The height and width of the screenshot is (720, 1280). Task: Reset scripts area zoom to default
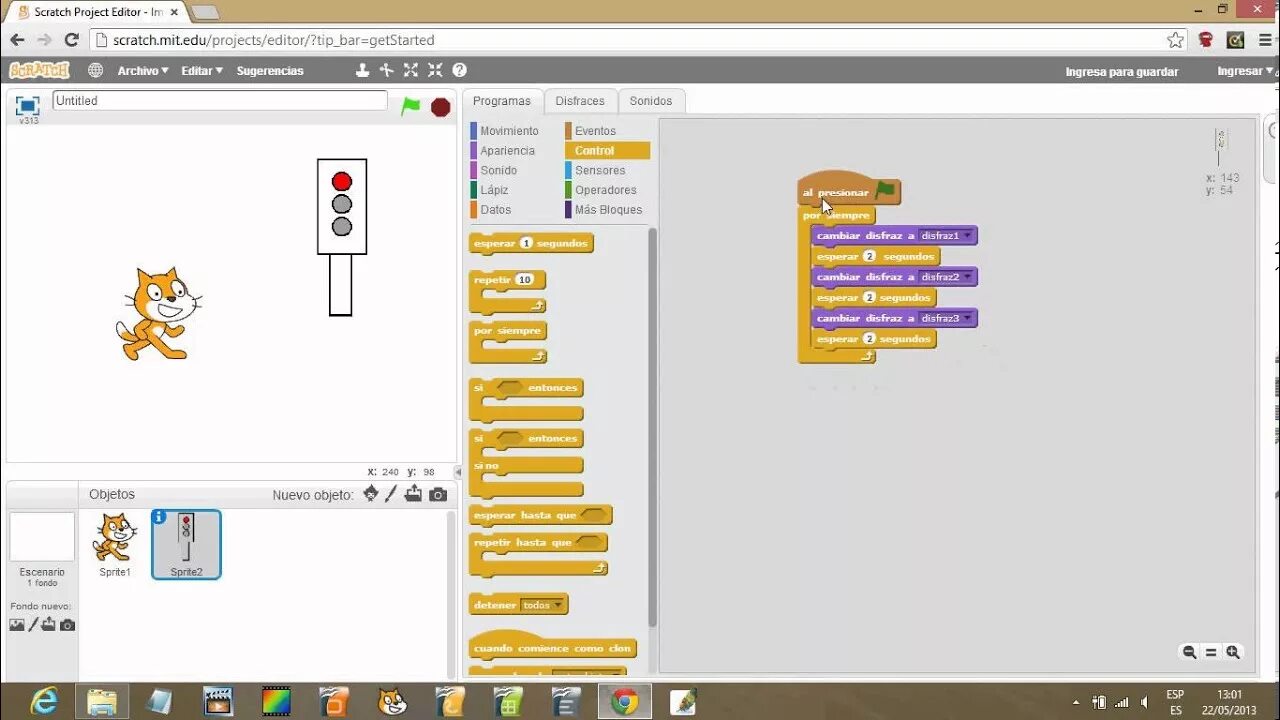pos(1211,652)
